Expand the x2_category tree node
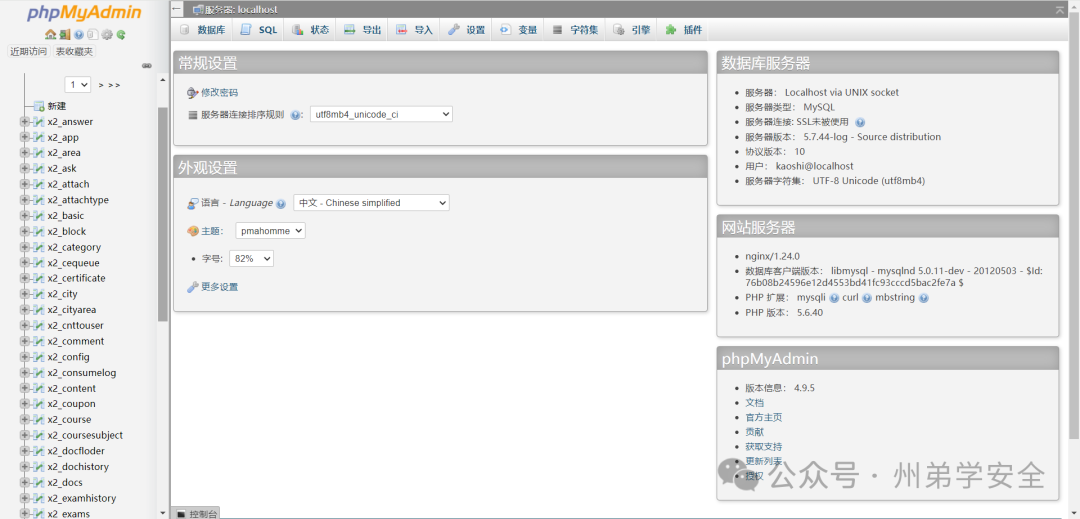Image resolution: width=1080 pixels, height=519 pixels. (25, 247)
